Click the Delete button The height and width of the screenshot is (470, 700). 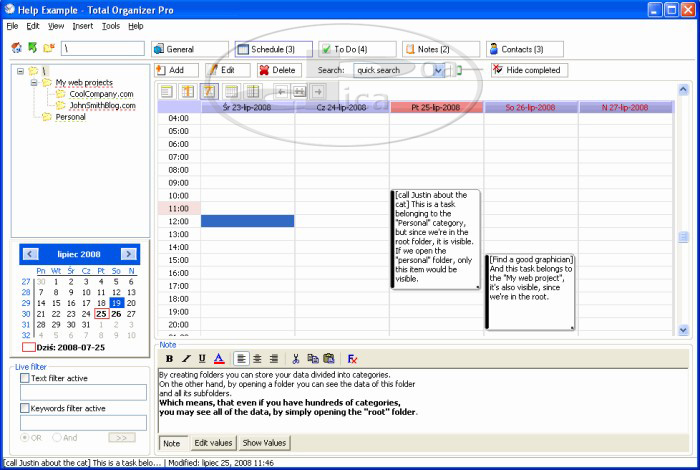[279, 70]
